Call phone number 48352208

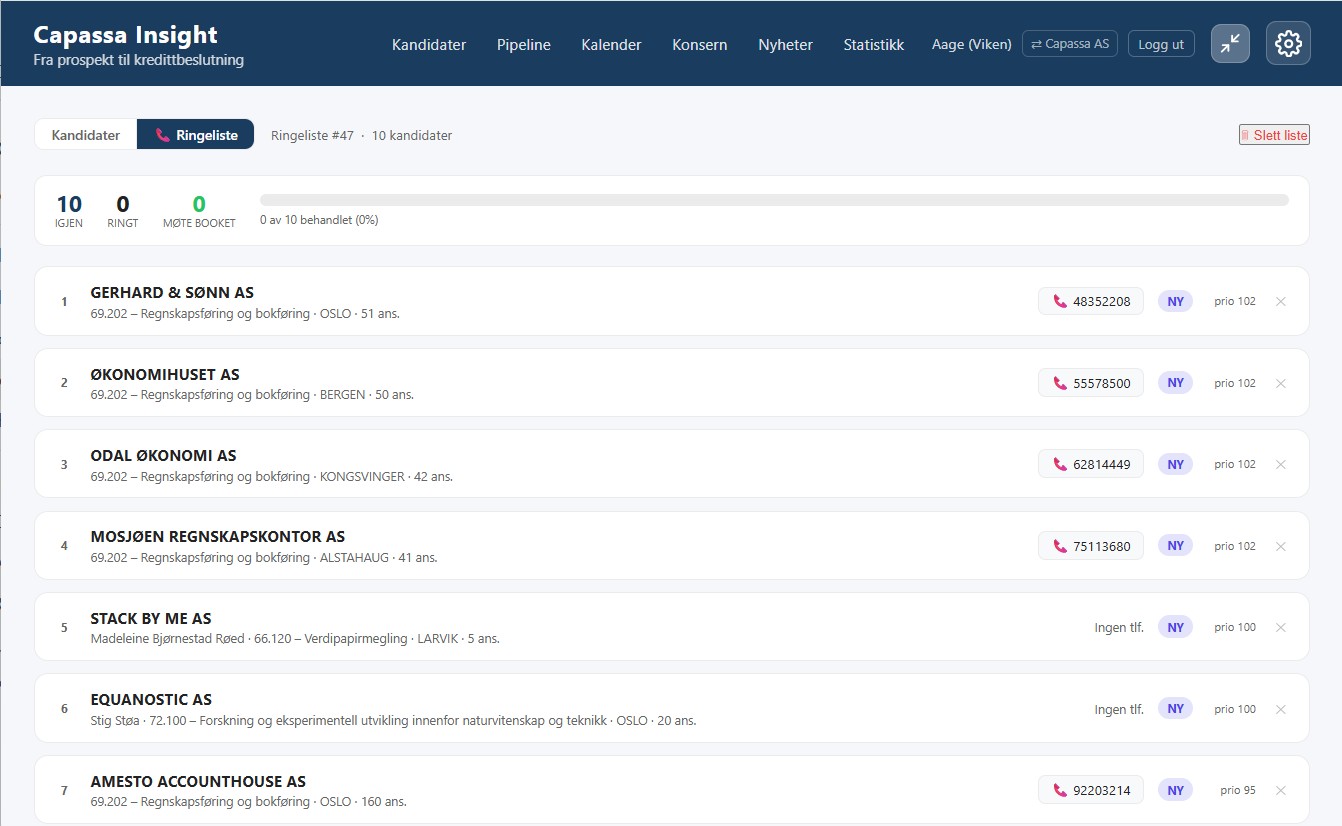coord(1090,301)
